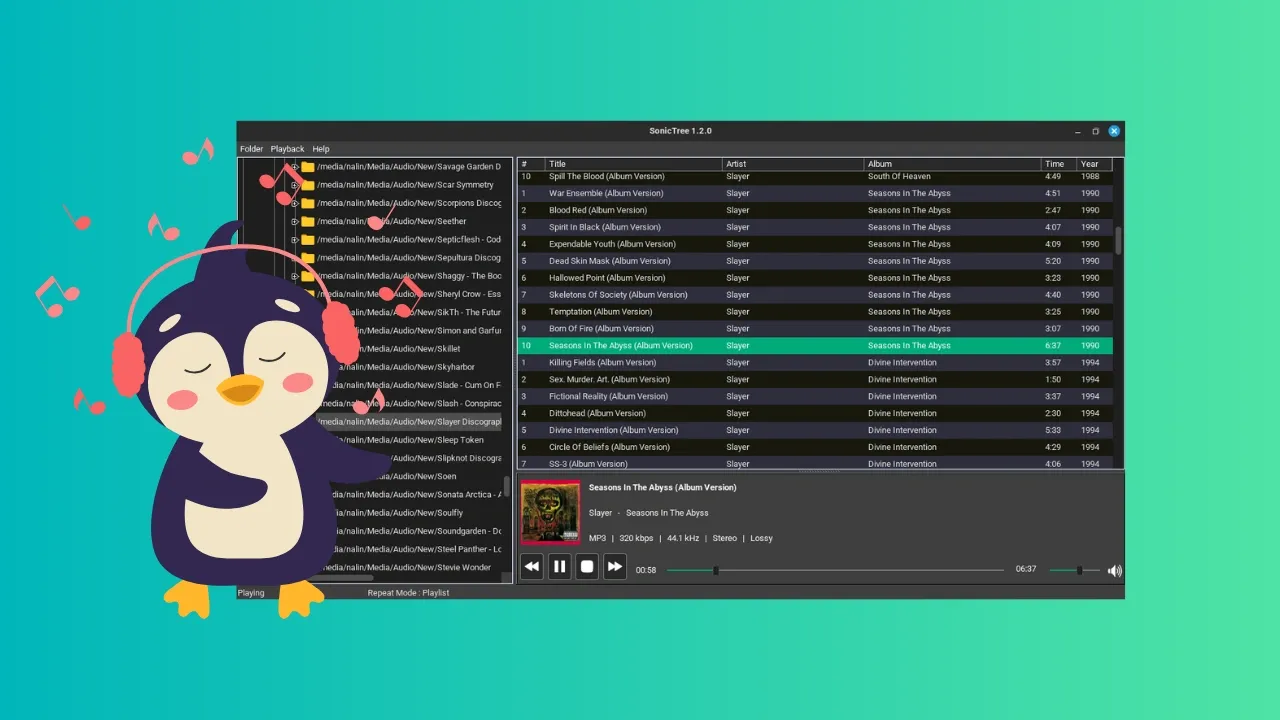1280x720 pixels.
Task: Stop playback with the stop button
Action: [x=588, y=566]
